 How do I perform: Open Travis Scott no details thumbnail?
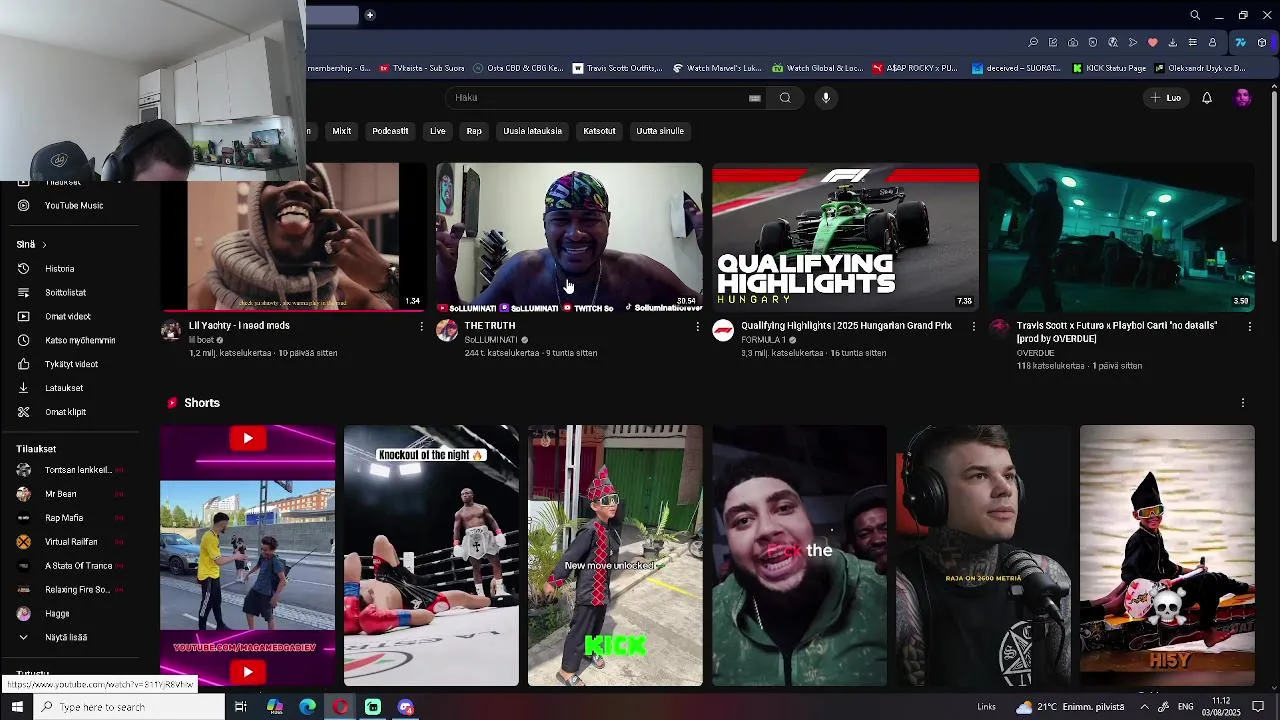coord(1121,237)
